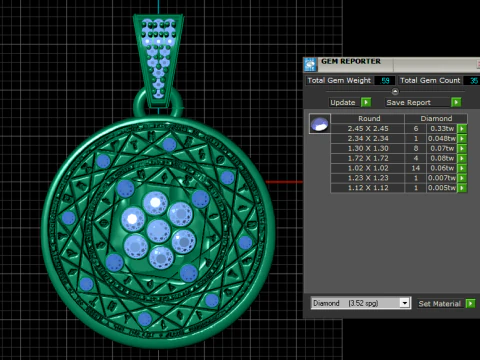Open the Diamond (3.52 spg) material dropdown
The width and height of the screenshot is (480, 360).
pos(405,303)
